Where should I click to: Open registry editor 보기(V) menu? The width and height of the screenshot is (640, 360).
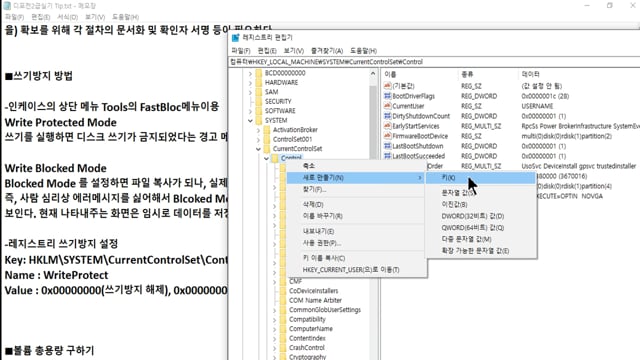[294, 51]
